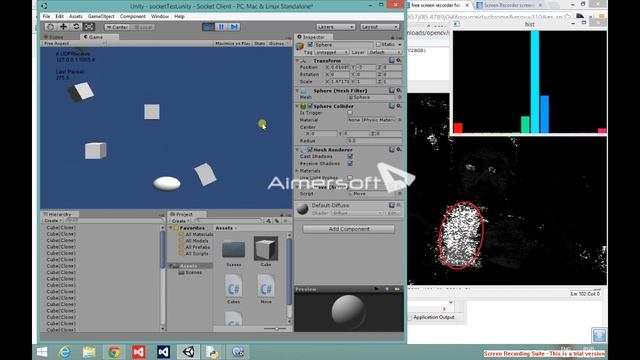
Task: Open the Help menu
Action: click(179, 16)
